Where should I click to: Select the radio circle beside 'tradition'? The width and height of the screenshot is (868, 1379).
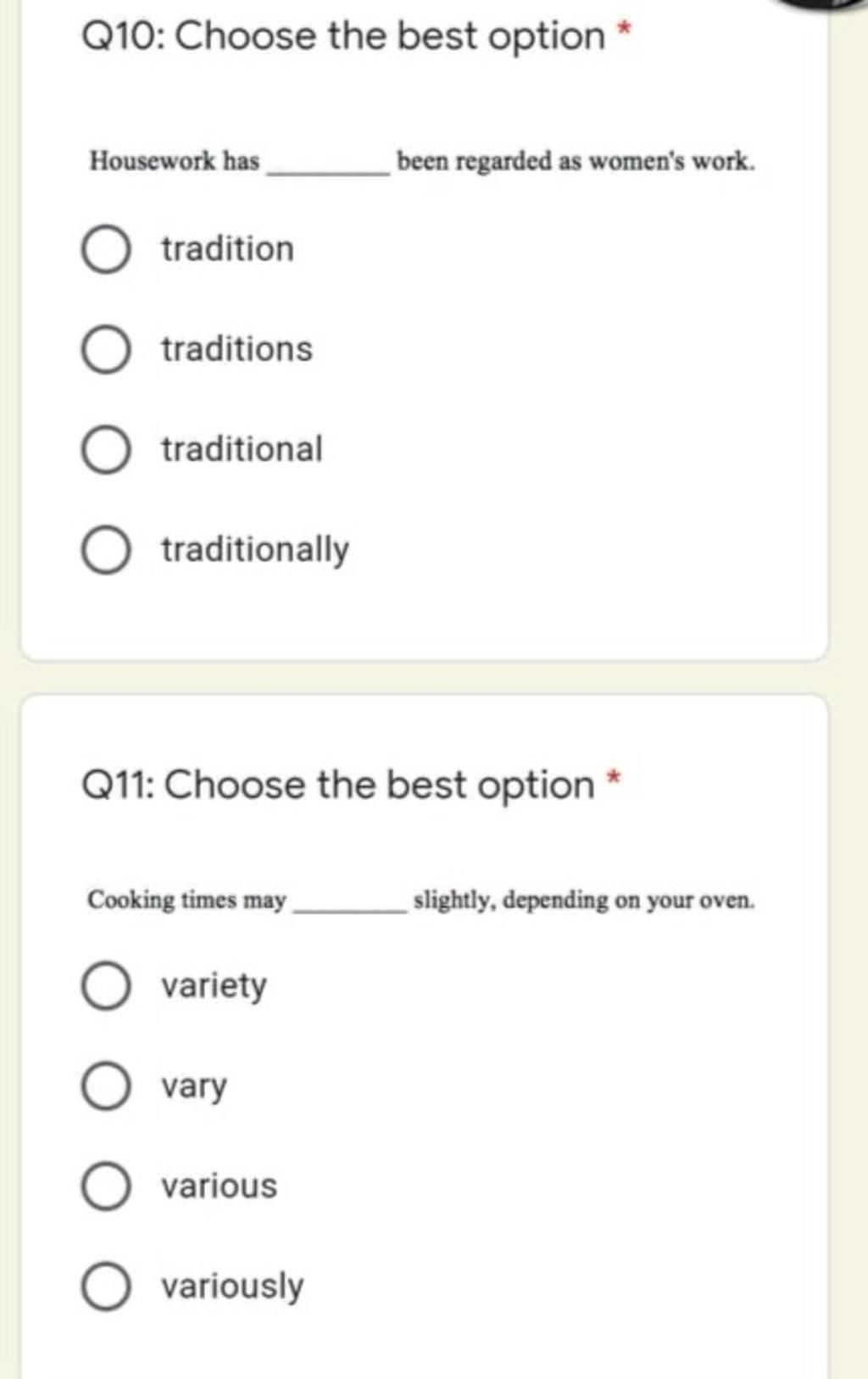click(106, 250)
